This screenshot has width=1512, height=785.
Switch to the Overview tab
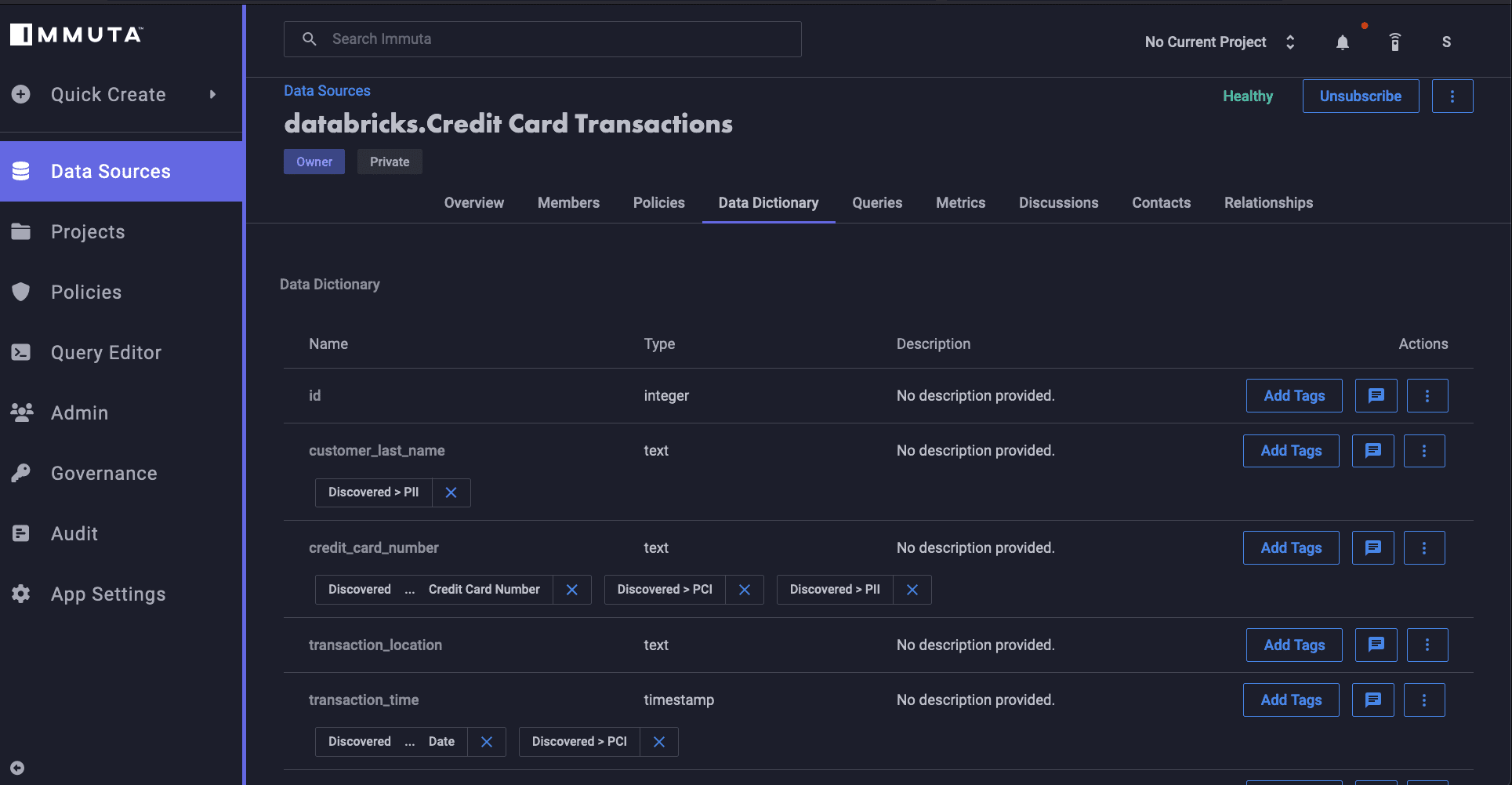pyautogui.click(x=474, y=203)
